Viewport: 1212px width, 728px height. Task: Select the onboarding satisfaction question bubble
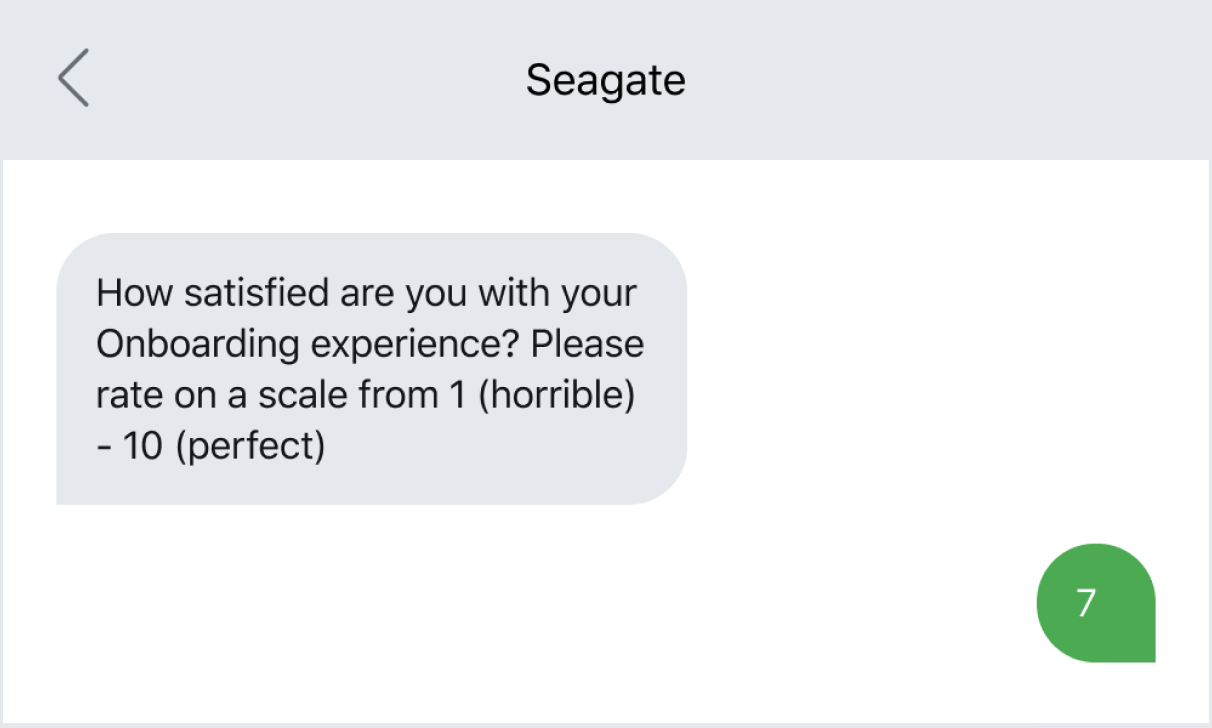[x=370, y=368]
